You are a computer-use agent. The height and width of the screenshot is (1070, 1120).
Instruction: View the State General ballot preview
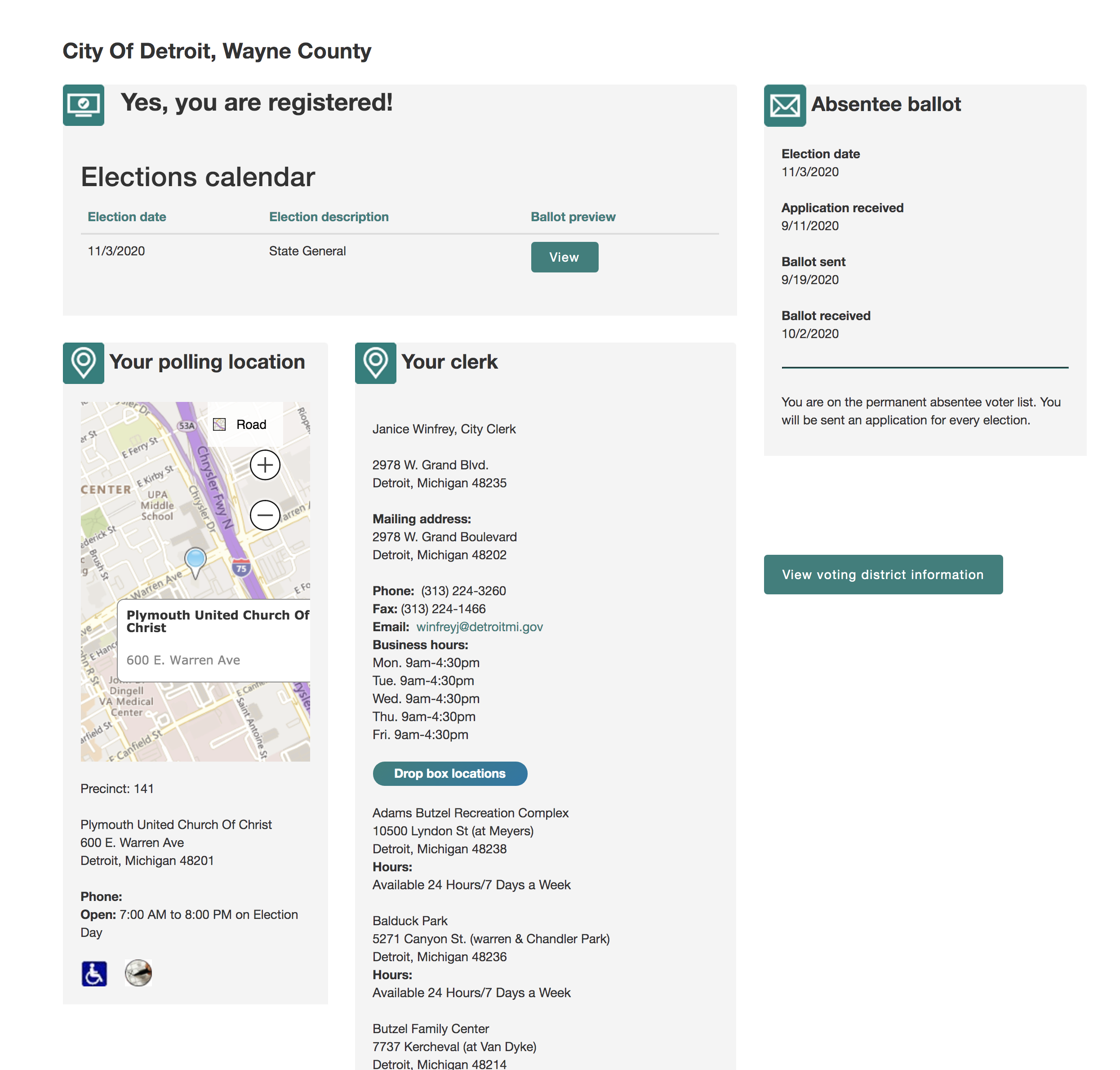coord(564,257)
